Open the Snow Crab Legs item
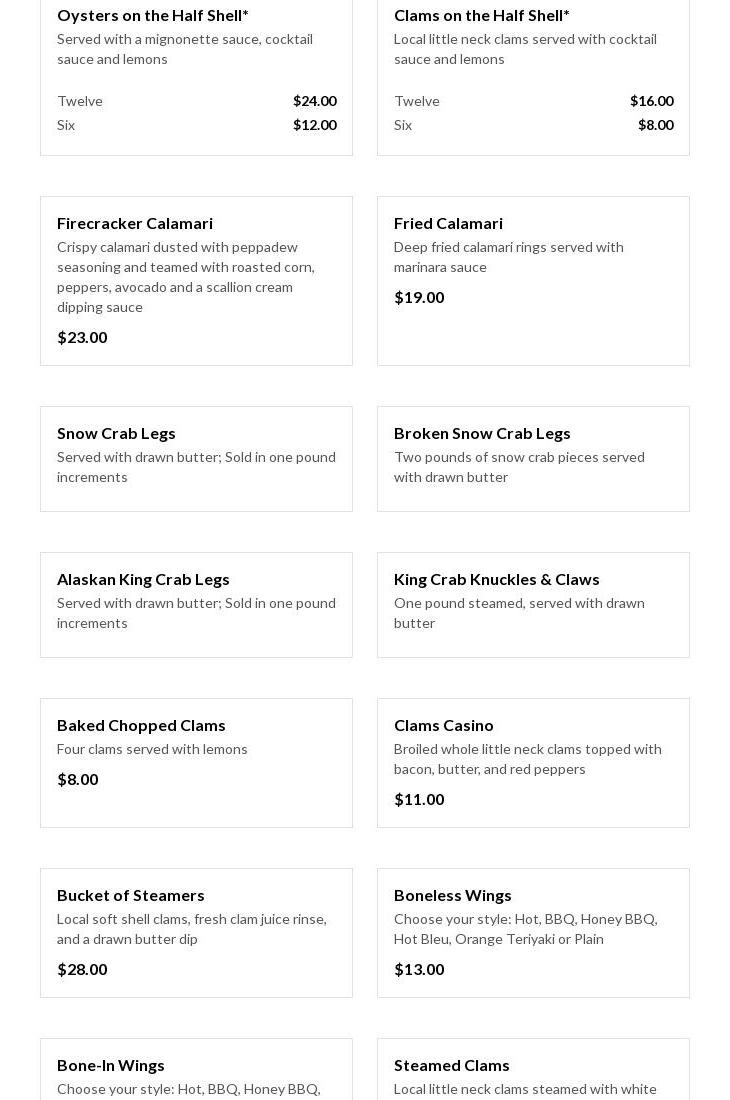The width and height of the screenshot is (730, 1100). [116, 433]
